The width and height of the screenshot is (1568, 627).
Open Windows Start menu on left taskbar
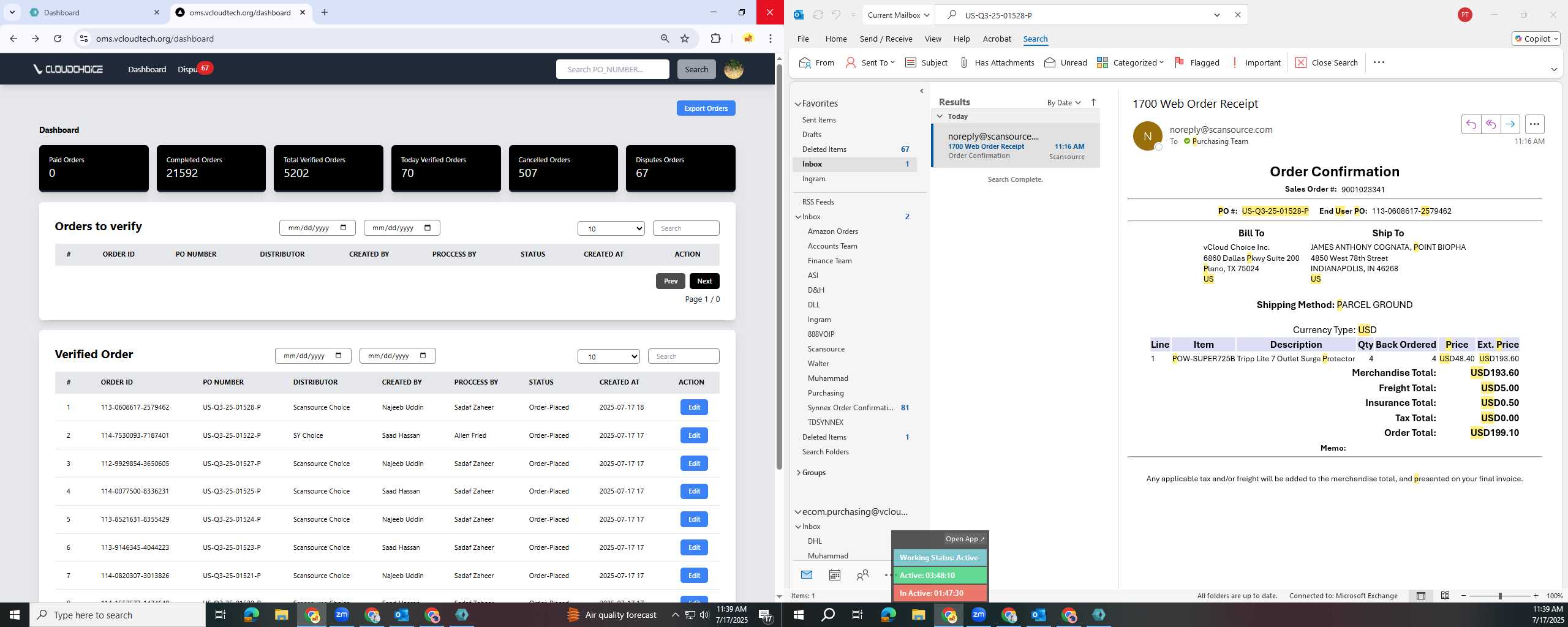tap(15, 615)
